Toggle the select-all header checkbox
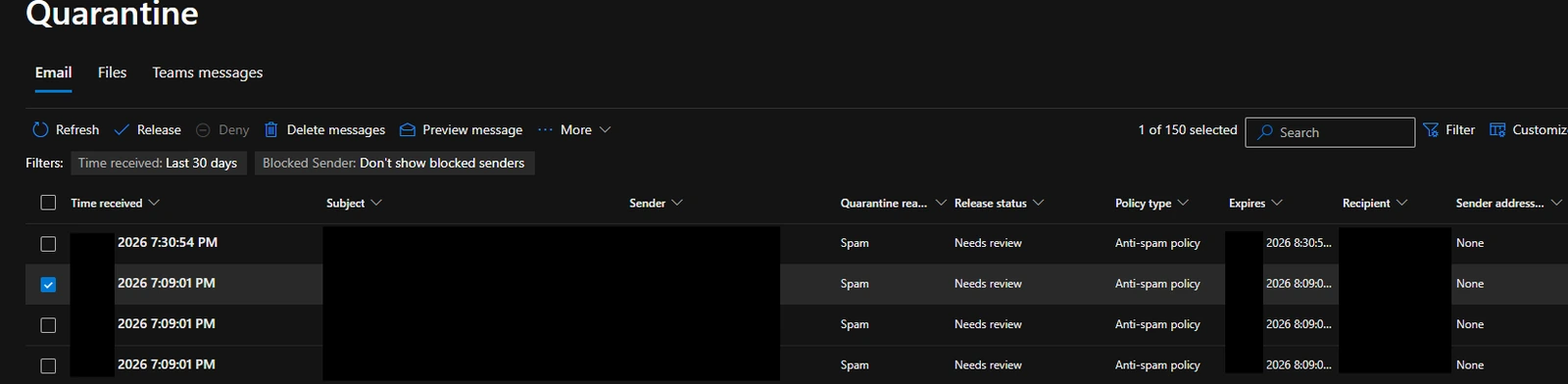This screenshot has height=384, width=1568. click(48, 203)
